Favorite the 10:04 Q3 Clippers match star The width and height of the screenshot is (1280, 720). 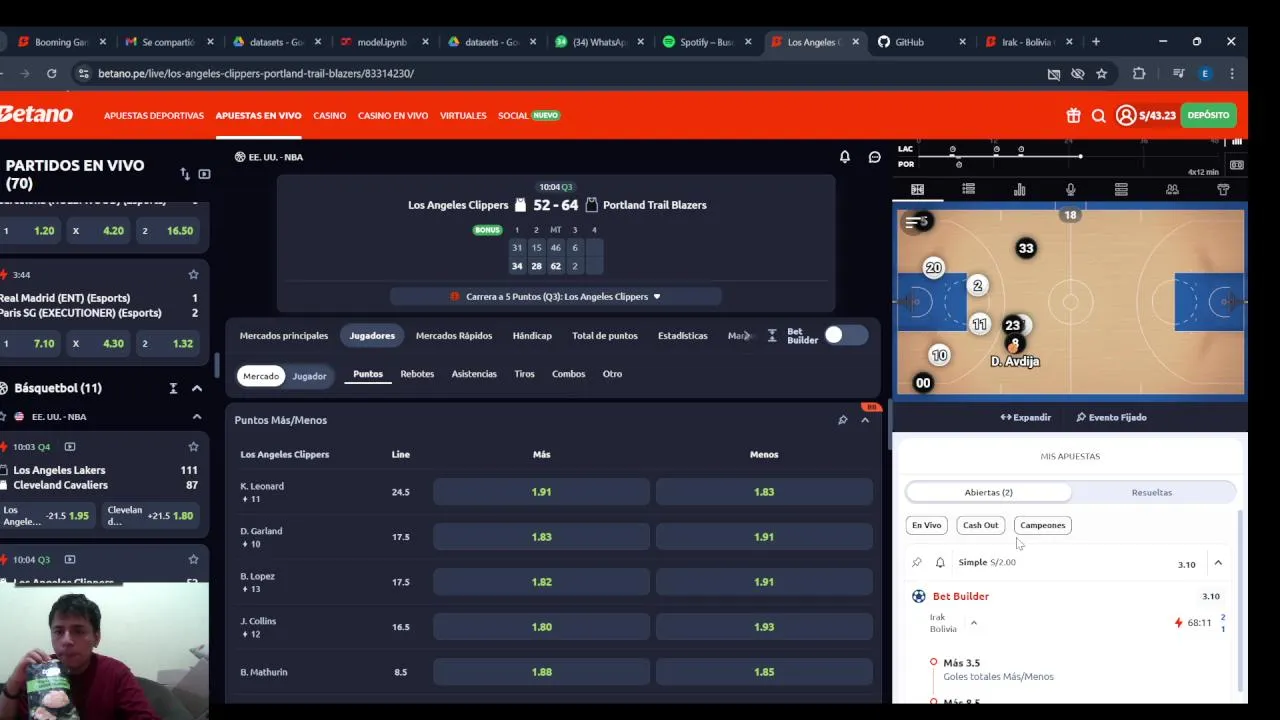(x=193, y=559)
